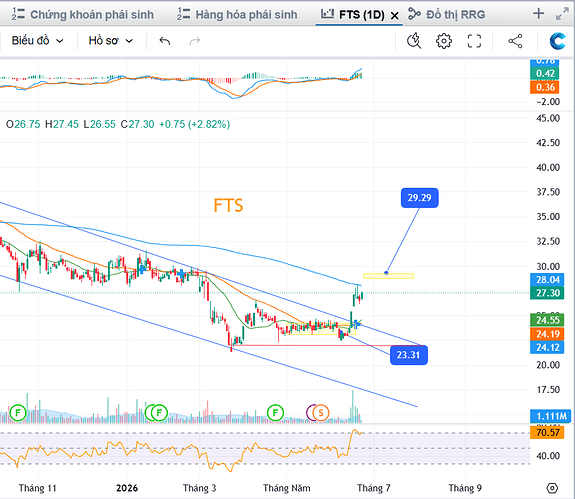Switch to Chứng khoán phái sinh tab
575x499 pixels.
point(83,14)
